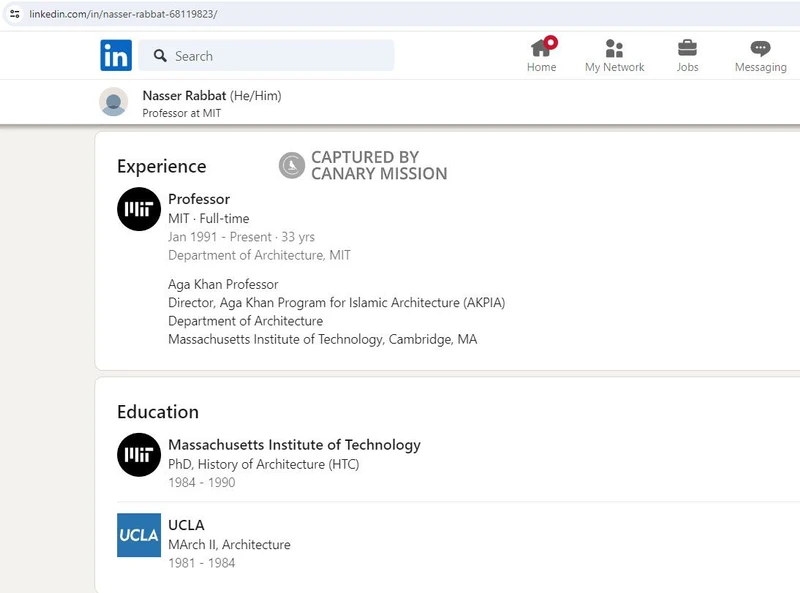Click Nasser Rabbat's profile avatar

[x=113, y=102]
